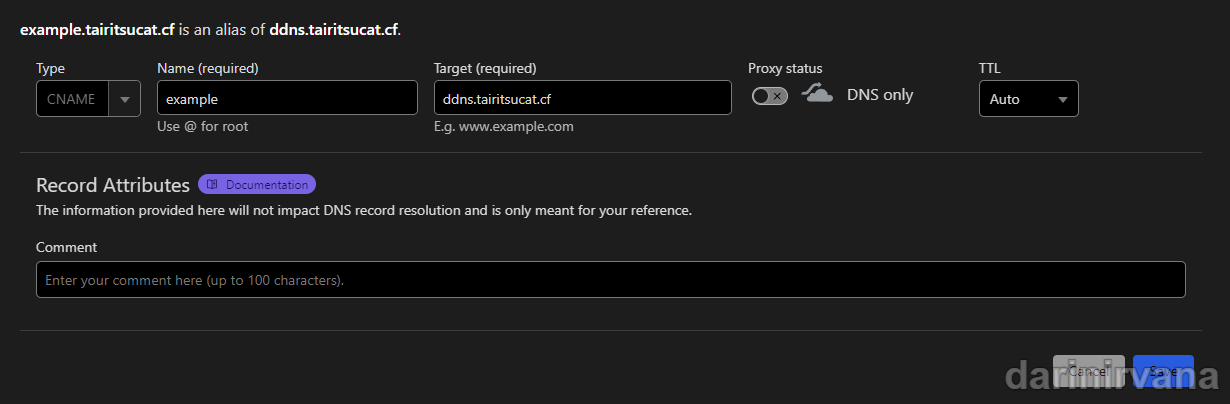Toggle the Proxy status switch
The width and height of the screenshot is (1230, 404).
(770, 96)
